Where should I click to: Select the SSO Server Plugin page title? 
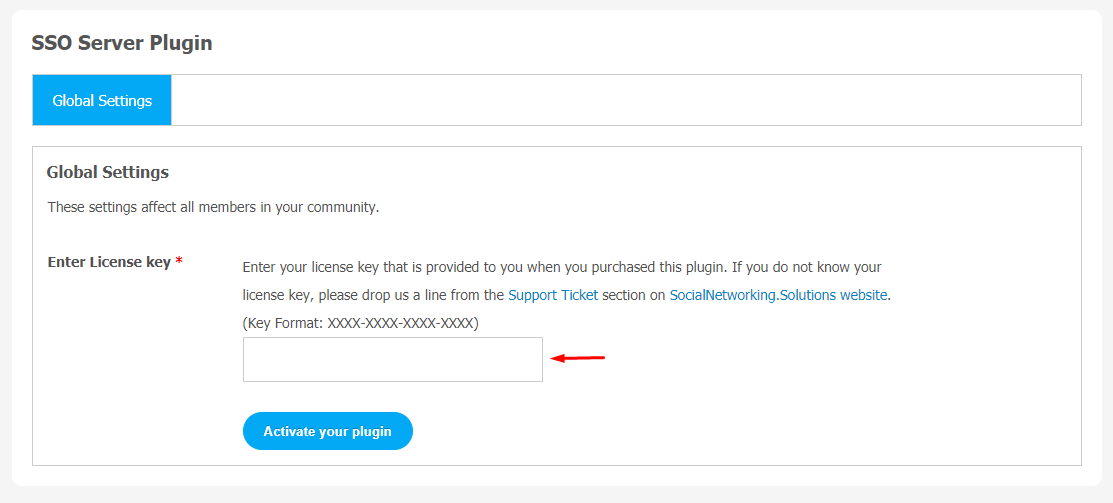122,43
